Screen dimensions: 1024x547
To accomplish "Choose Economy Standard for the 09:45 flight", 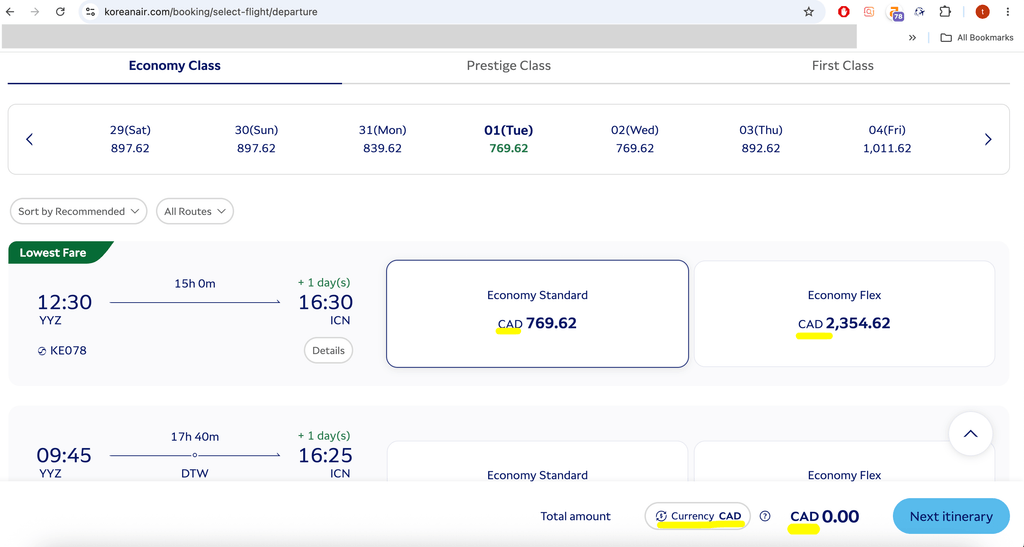I will [x=537, y=462].
